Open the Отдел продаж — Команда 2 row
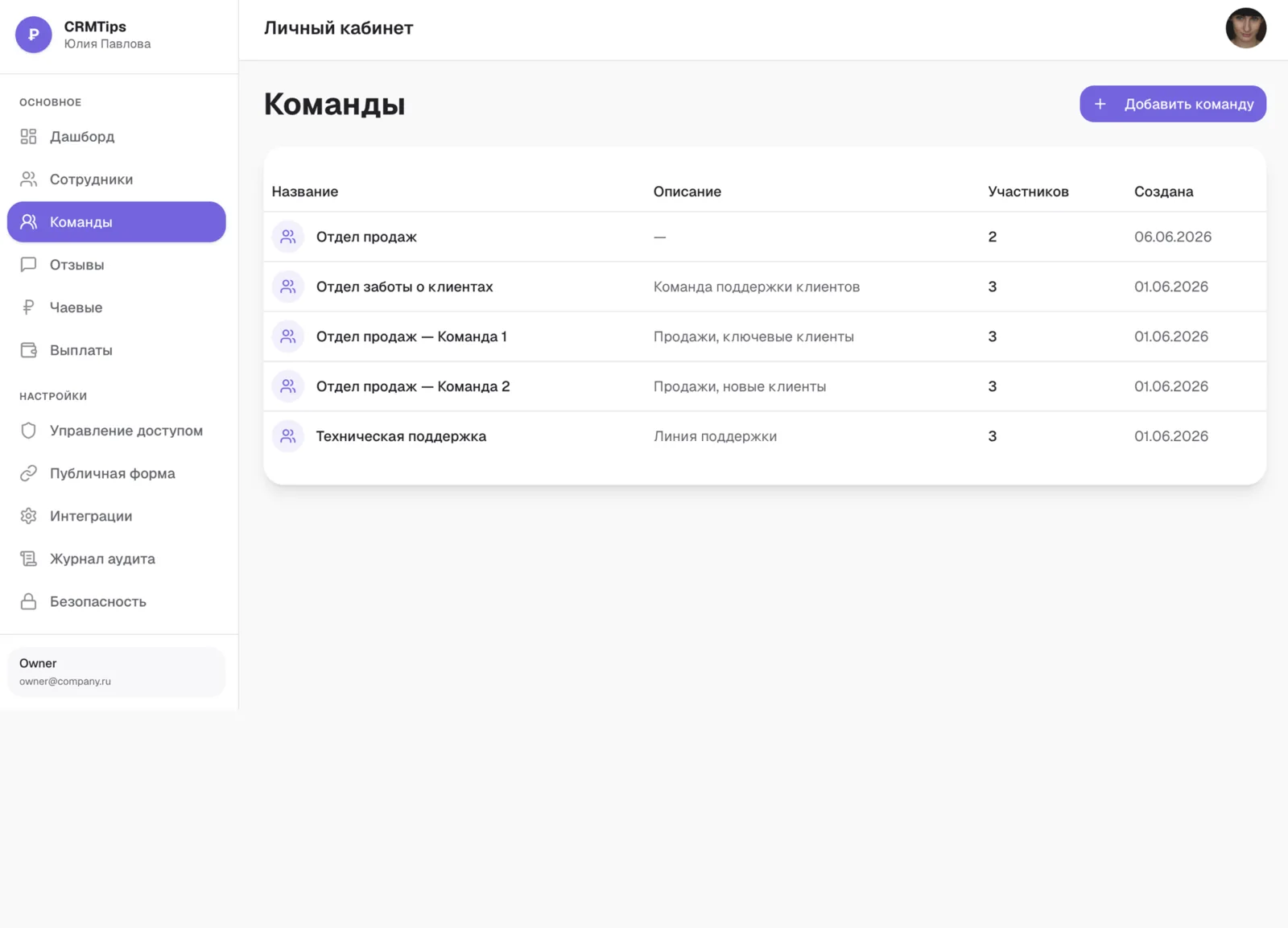The image size is (1288, 928). pyautogui.click(x=765, y=386)
